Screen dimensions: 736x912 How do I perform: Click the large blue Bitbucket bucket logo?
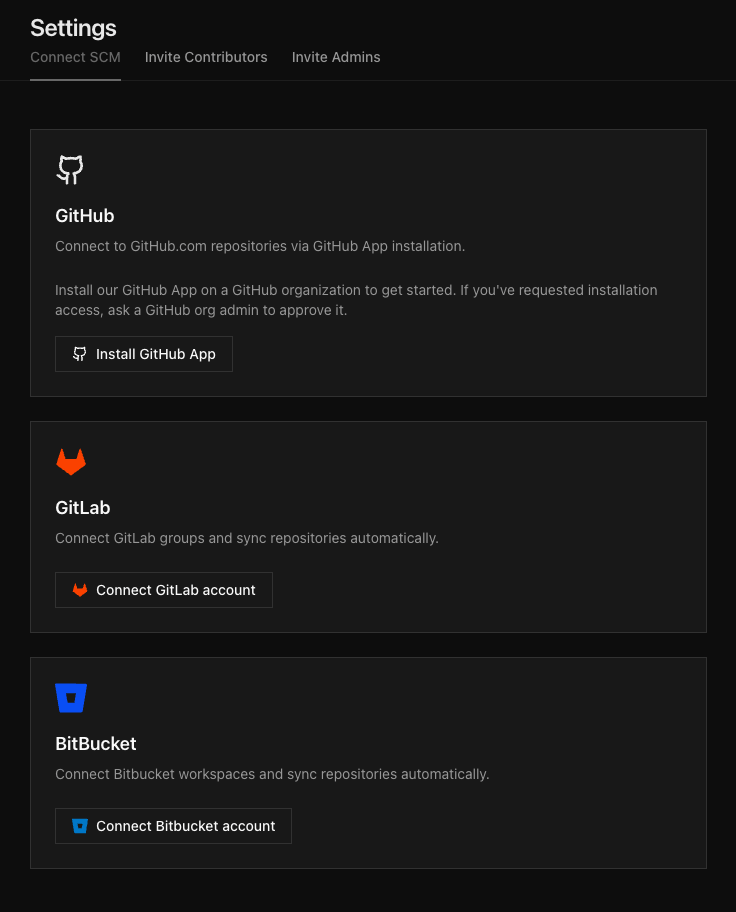tap(71, 698)
